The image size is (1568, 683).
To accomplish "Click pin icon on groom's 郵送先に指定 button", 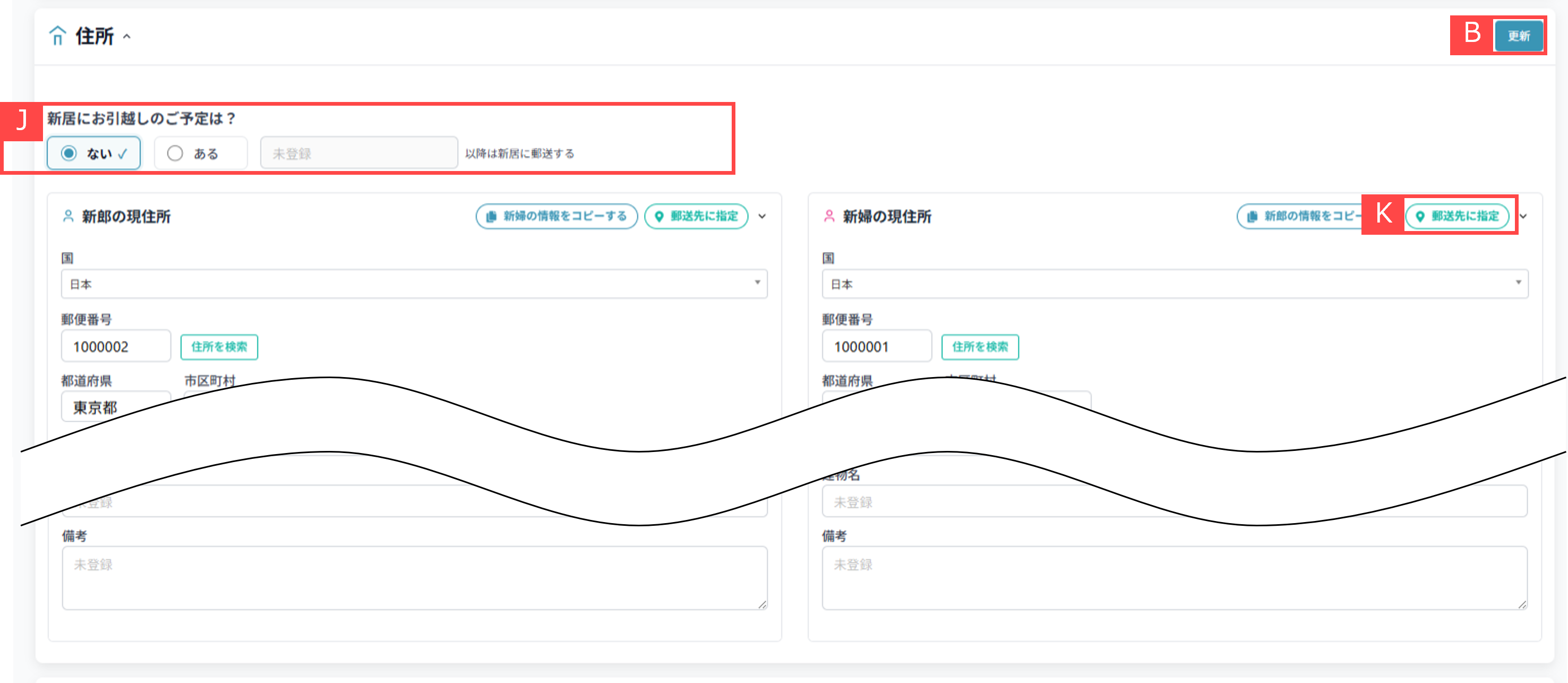I will tap(658, 216).
